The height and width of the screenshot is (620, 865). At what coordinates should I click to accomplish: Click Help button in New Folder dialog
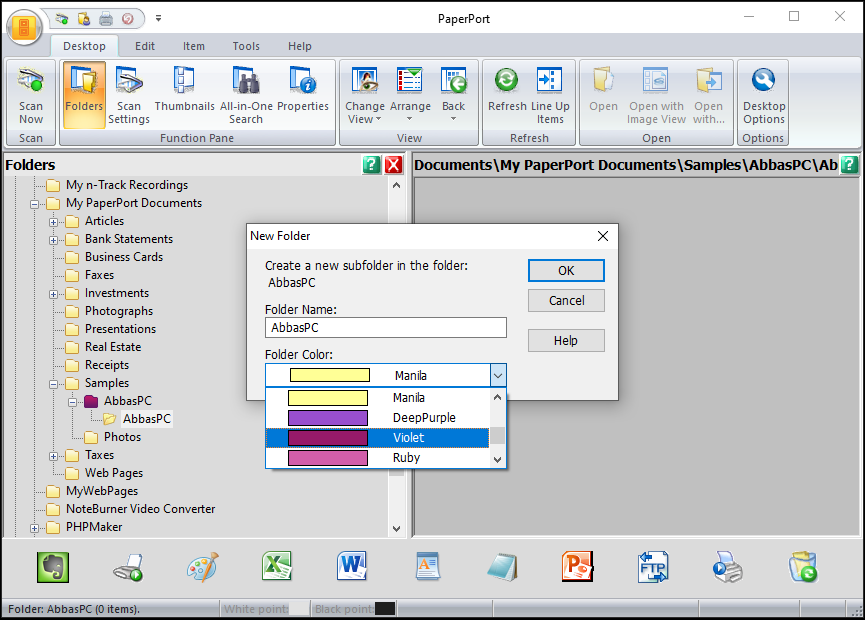pos(566,341)
